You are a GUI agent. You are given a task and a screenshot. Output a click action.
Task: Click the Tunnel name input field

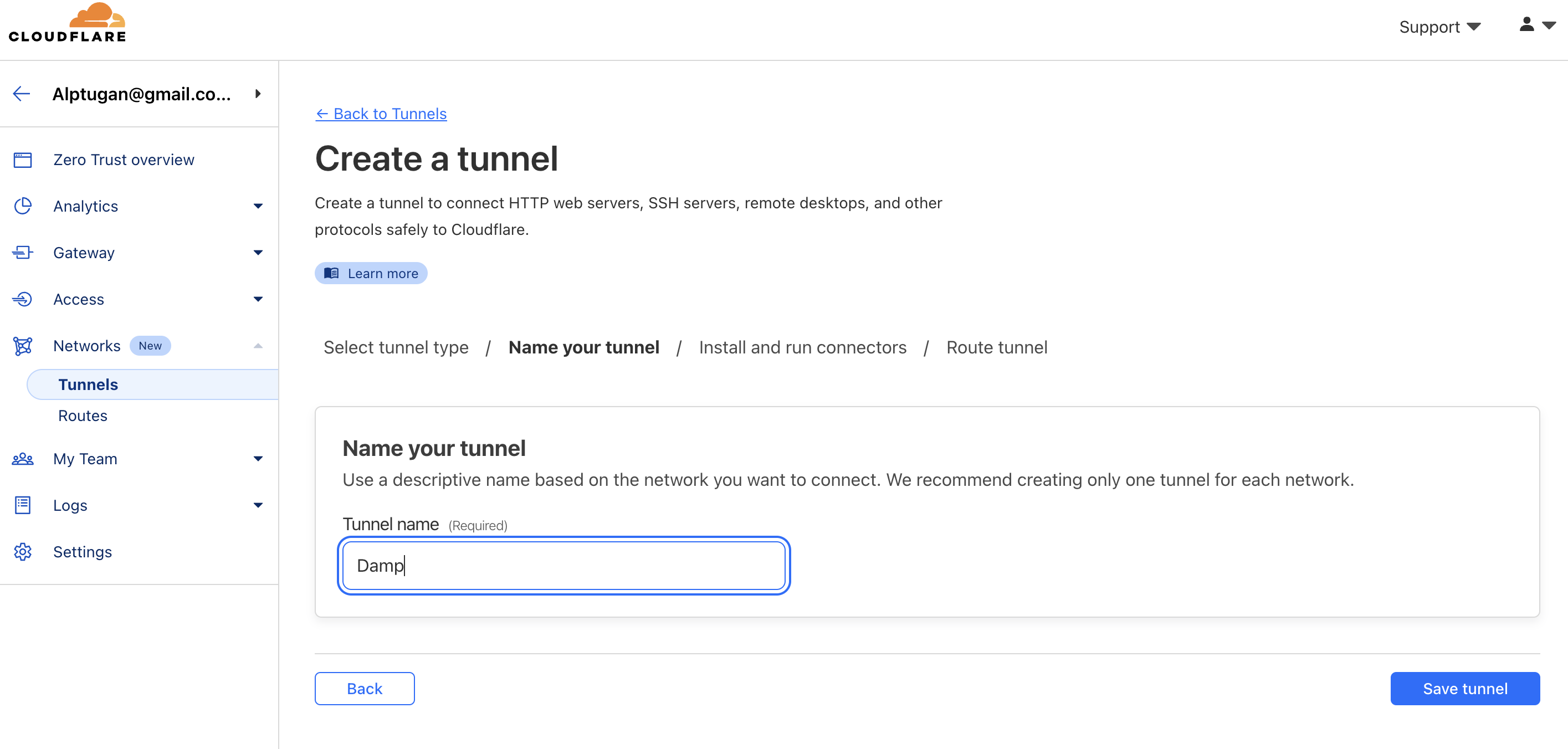[x=563, y=565]
